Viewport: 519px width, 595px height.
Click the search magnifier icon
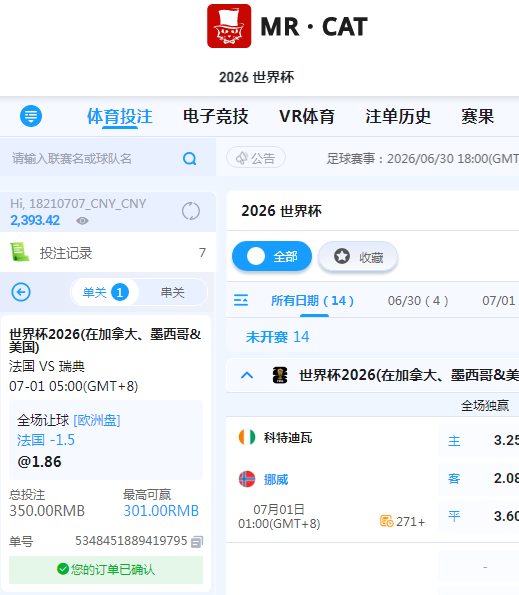(x=189, y=158)
